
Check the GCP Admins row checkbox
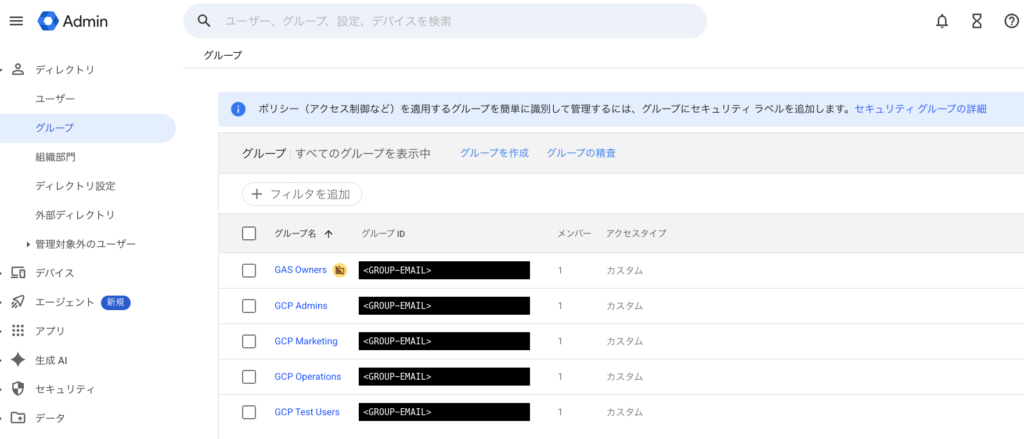pyautogui.click(x=249, y=306)
